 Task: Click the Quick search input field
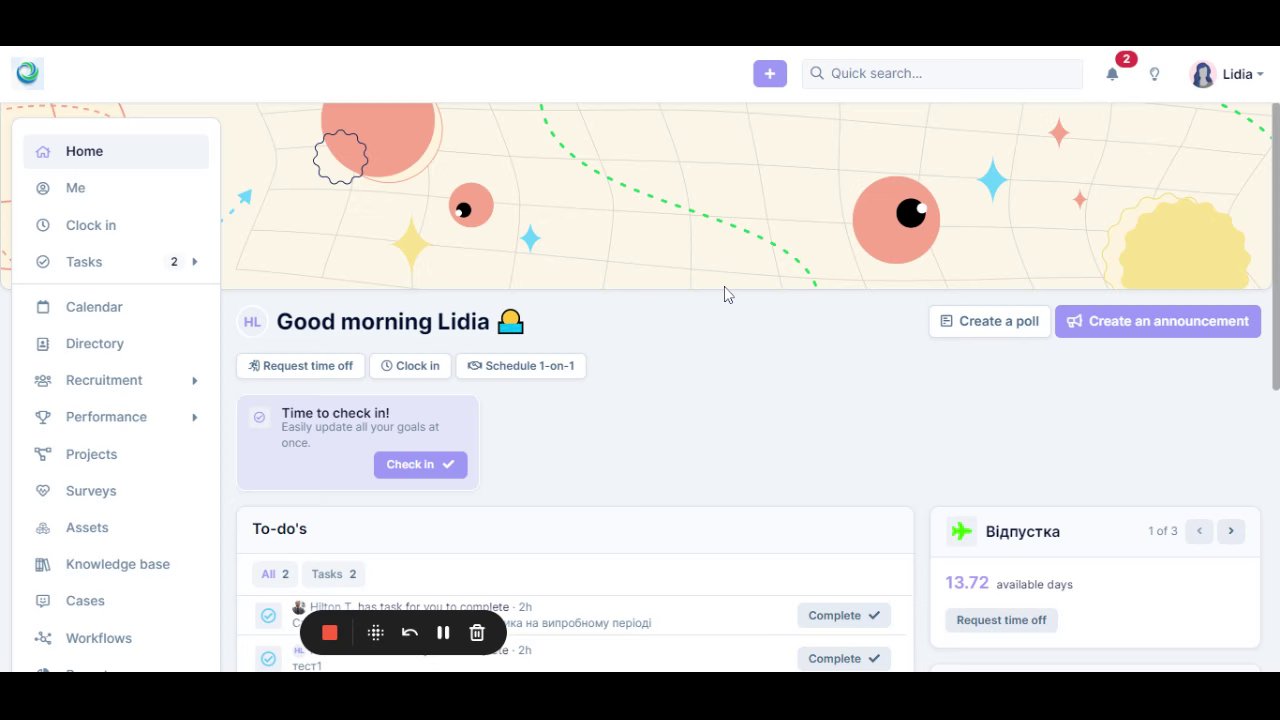(x=942, y=73)
